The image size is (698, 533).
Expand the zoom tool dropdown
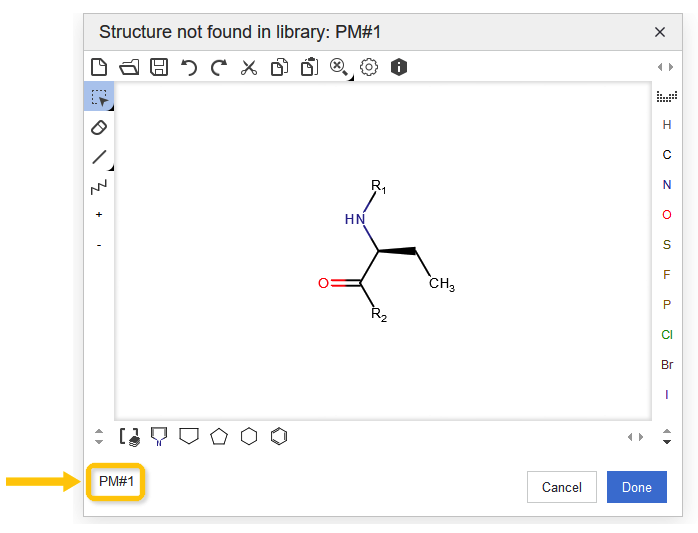pyautogui.click(x=340, y=67)
